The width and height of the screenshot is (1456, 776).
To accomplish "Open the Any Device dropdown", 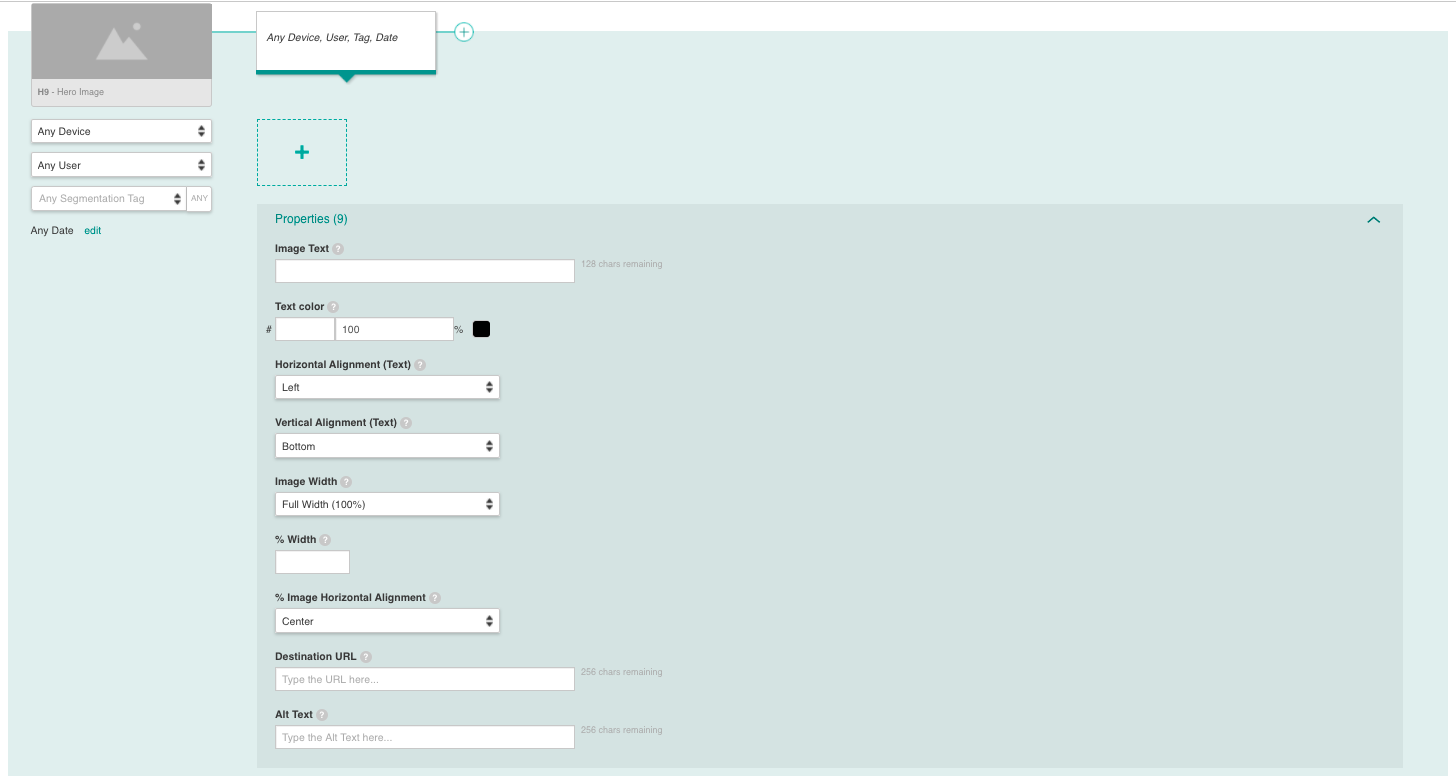I will pyautogui.click(x=122, y=131).
